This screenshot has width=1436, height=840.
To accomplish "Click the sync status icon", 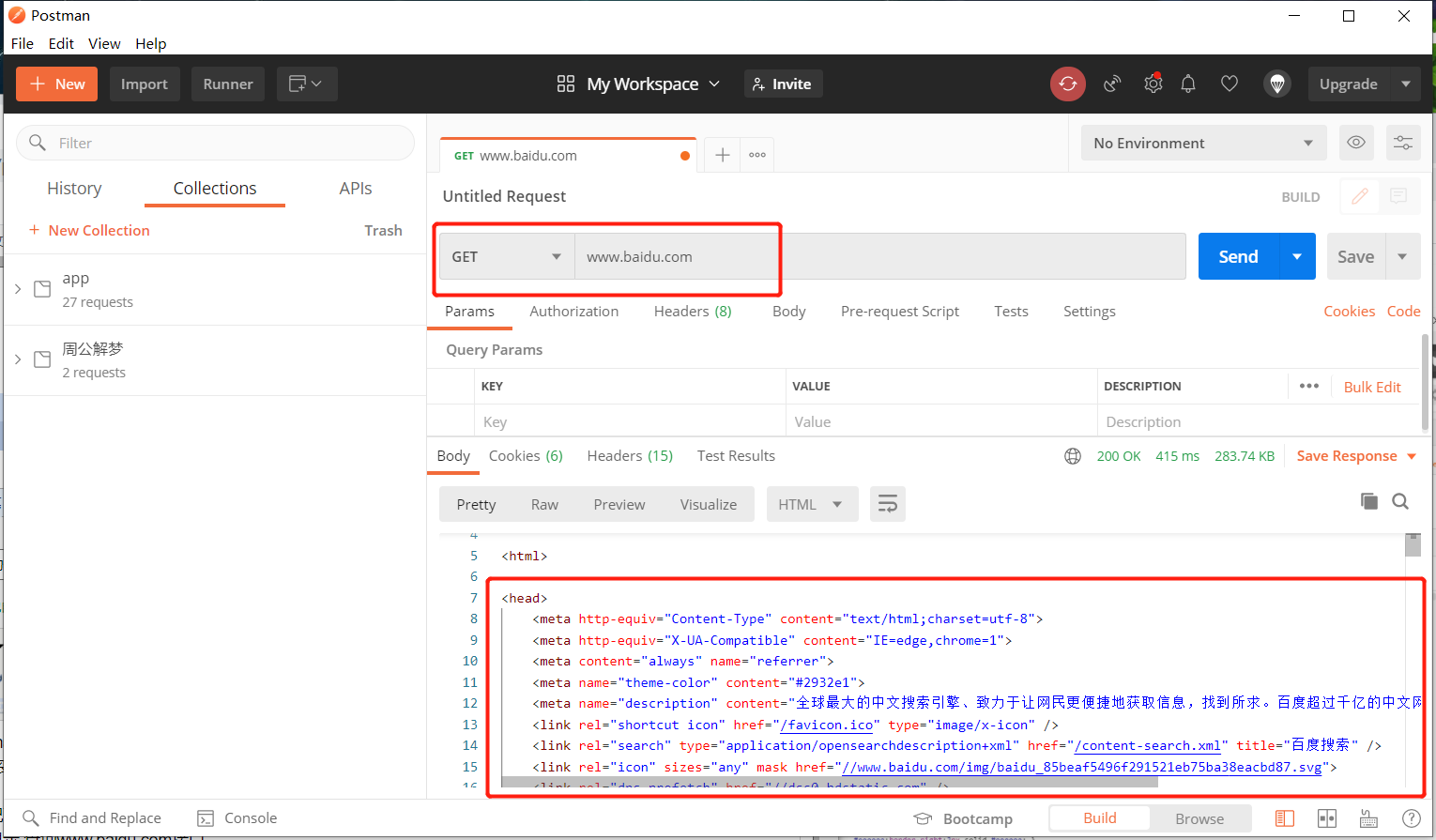I will pyautogui.click(x=1068, y=84).
